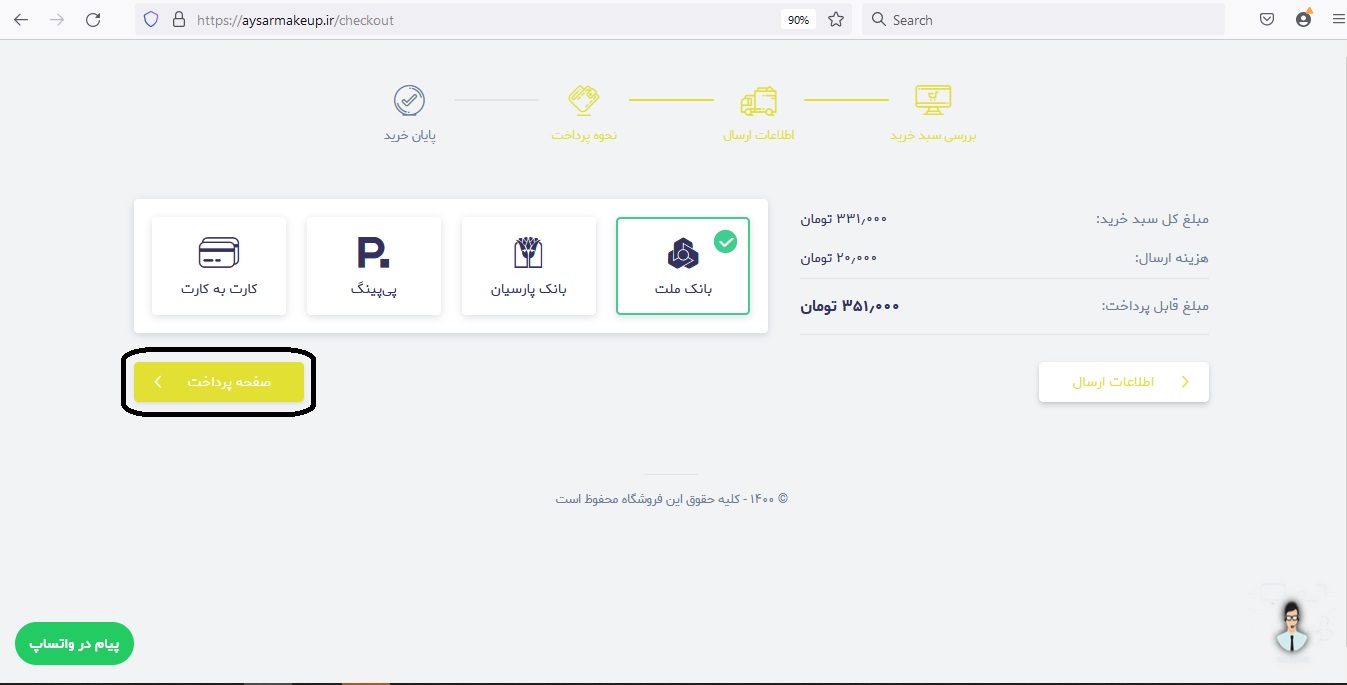Click the support avatar chat icon
This screenshot has width=1347, height=685.
tap(1293, 628)
